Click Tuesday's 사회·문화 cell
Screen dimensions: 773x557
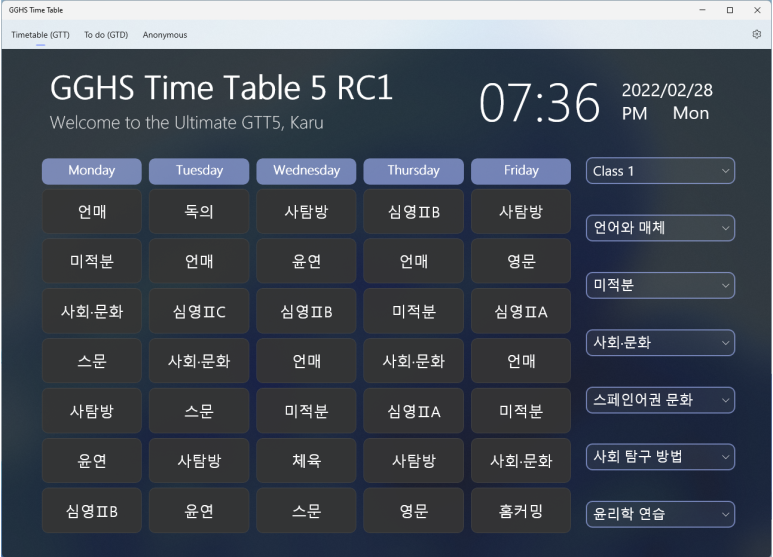(199, 361)
